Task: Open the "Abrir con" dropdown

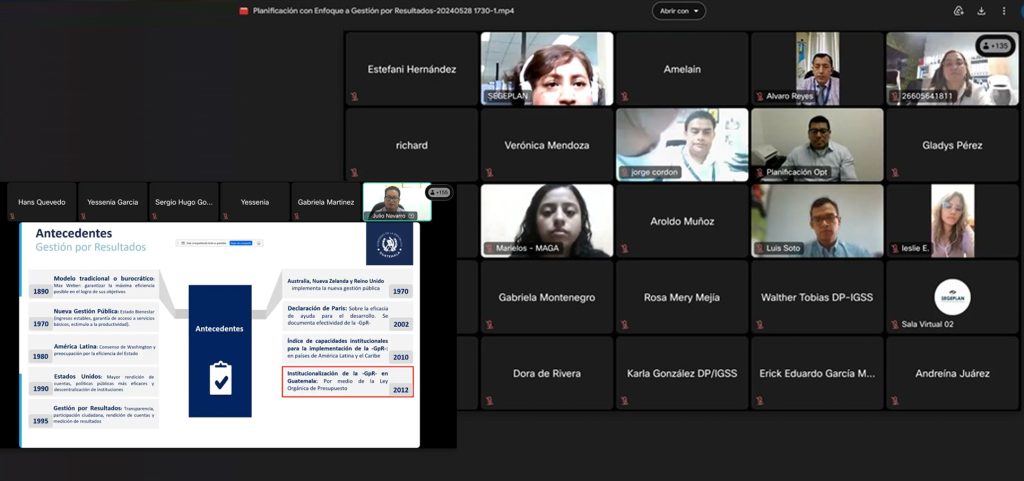Action: 678,11
